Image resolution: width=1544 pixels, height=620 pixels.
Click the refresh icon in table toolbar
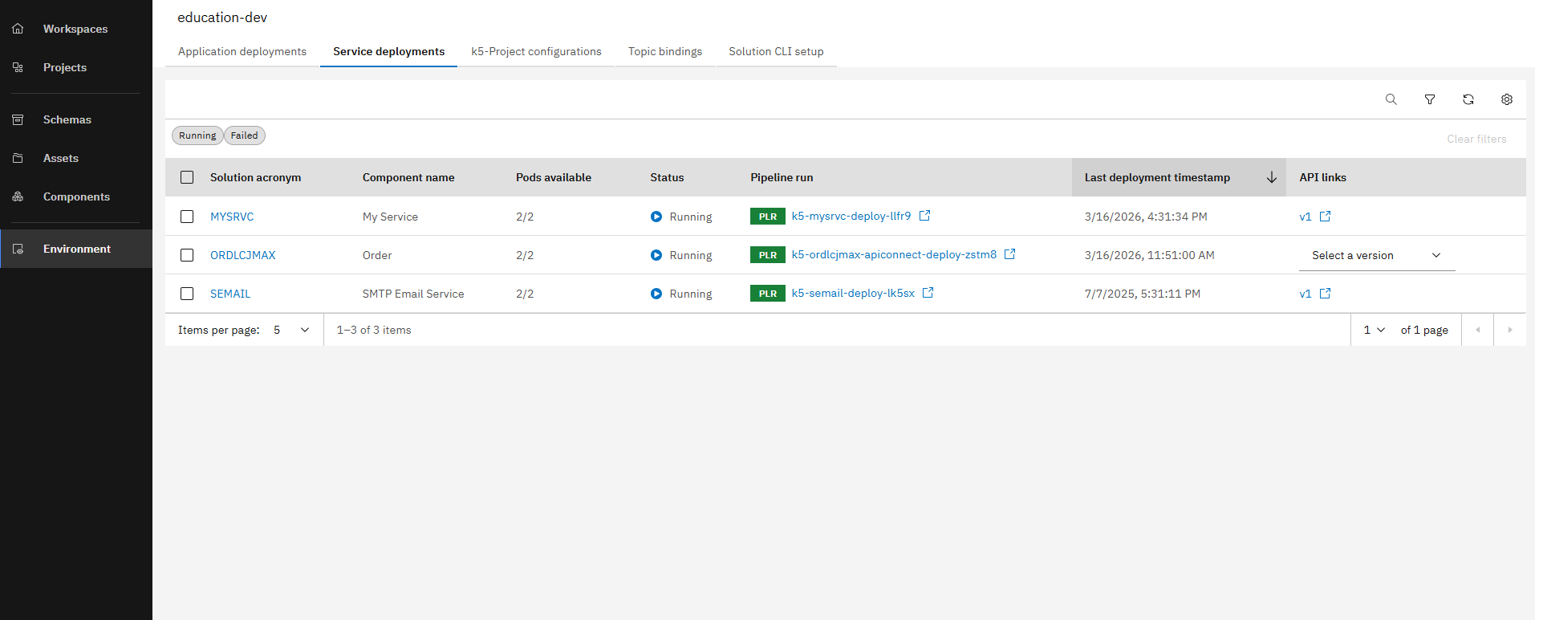1468,99
